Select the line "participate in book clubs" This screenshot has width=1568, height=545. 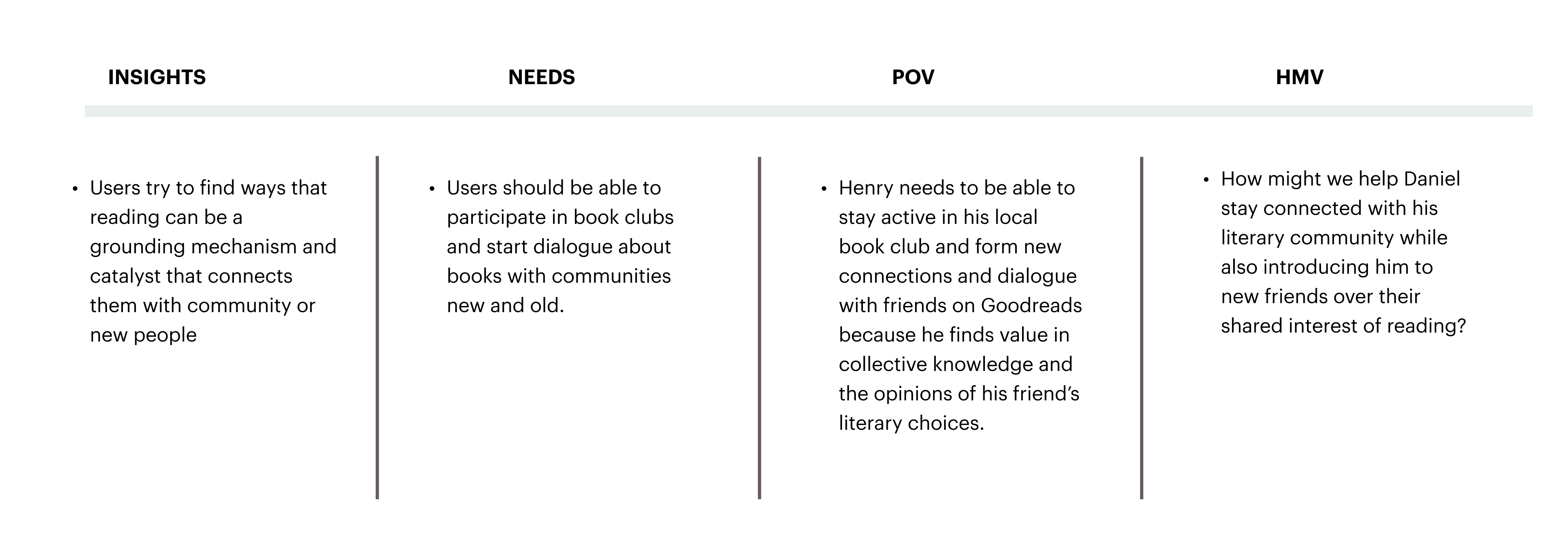pyautogui.click(x=560, y=217)
